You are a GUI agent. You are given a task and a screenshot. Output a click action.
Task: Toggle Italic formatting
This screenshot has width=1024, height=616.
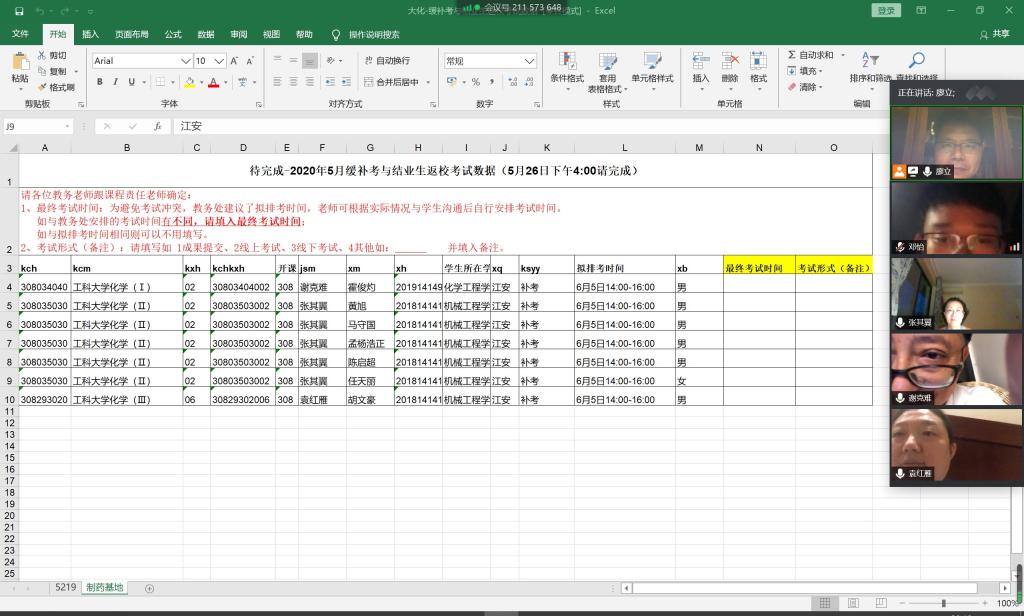116,82
